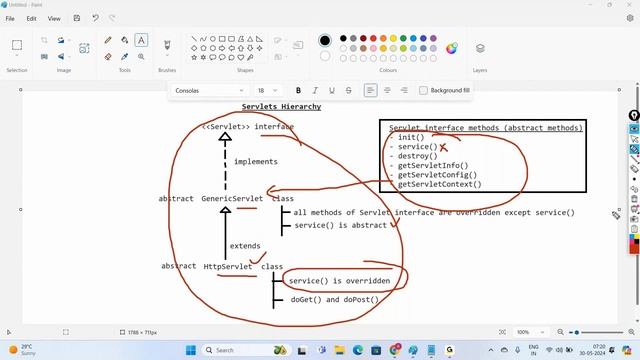
Task: Select the Pencil tool
Action: tap(108, 40)
